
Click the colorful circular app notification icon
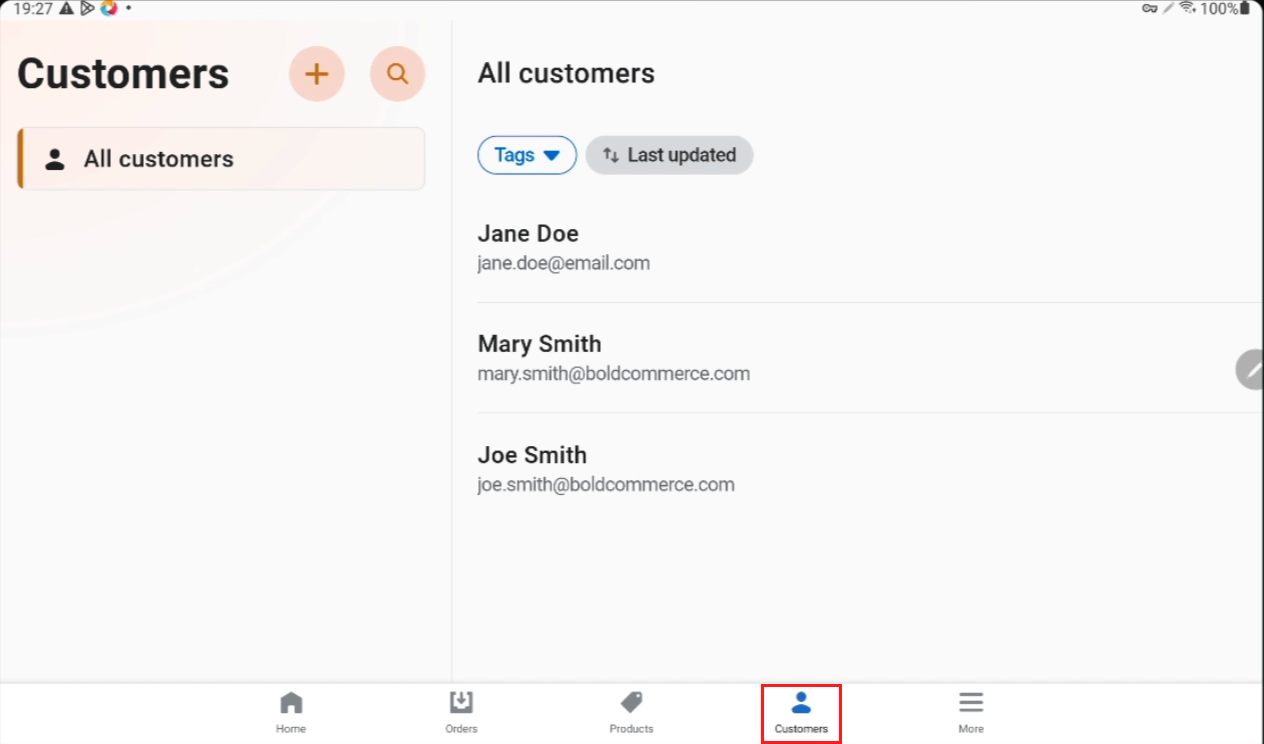109,8
